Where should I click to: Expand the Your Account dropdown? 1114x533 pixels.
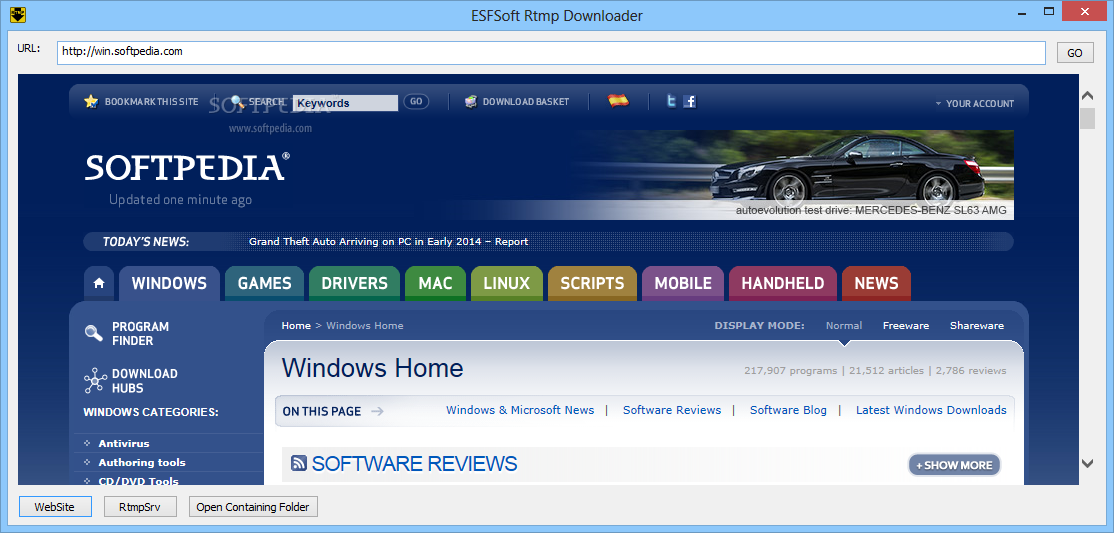(x=974, y=103)
